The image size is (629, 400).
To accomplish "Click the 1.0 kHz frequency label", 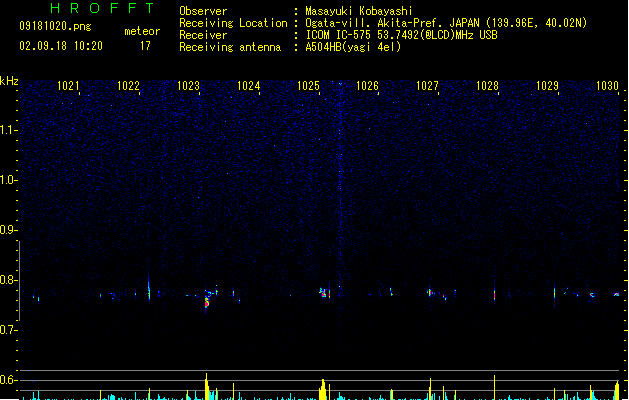I will (8, 180).
